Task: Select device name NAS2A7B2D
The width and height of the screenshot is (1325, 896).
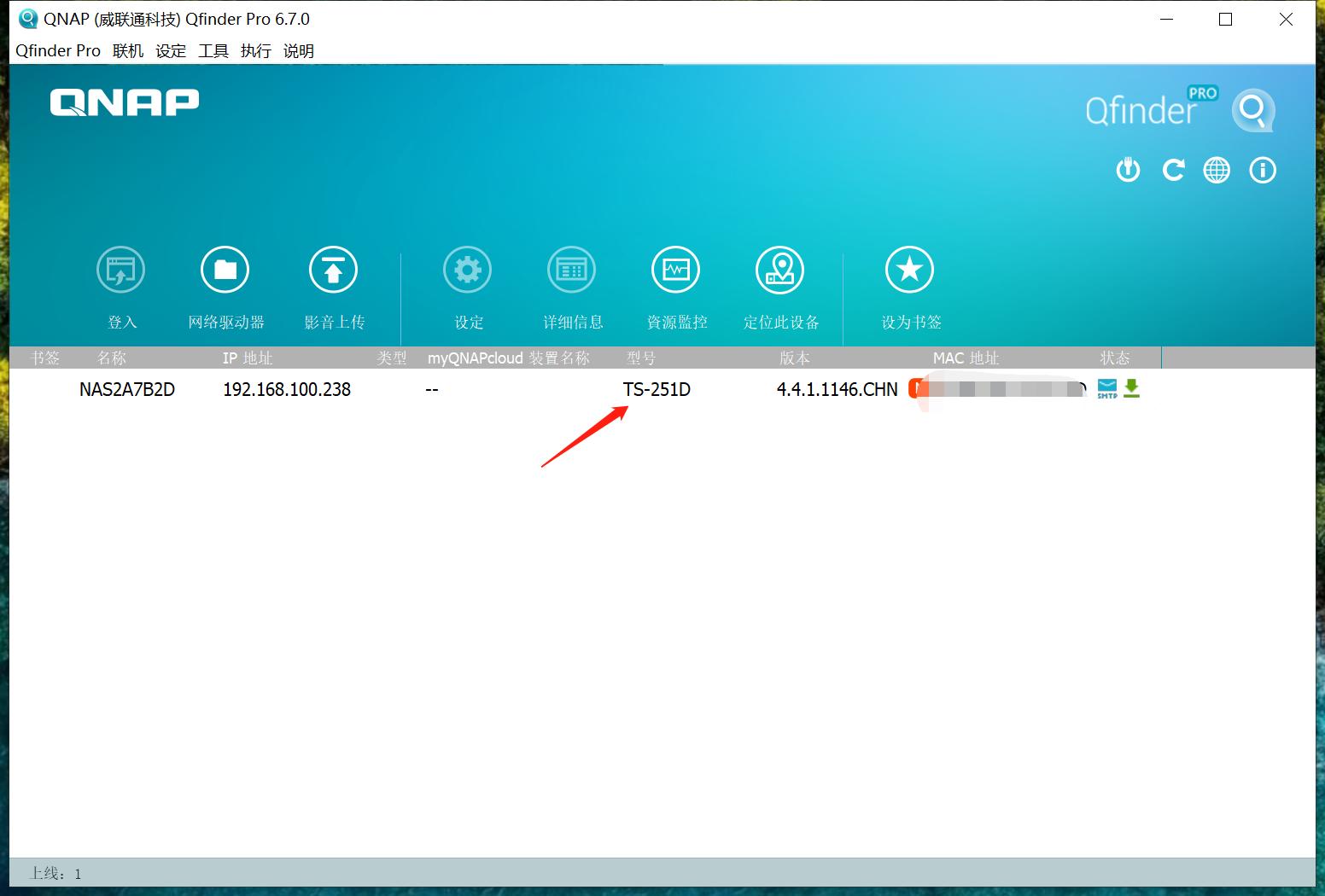Action: [x=127, y=390]
